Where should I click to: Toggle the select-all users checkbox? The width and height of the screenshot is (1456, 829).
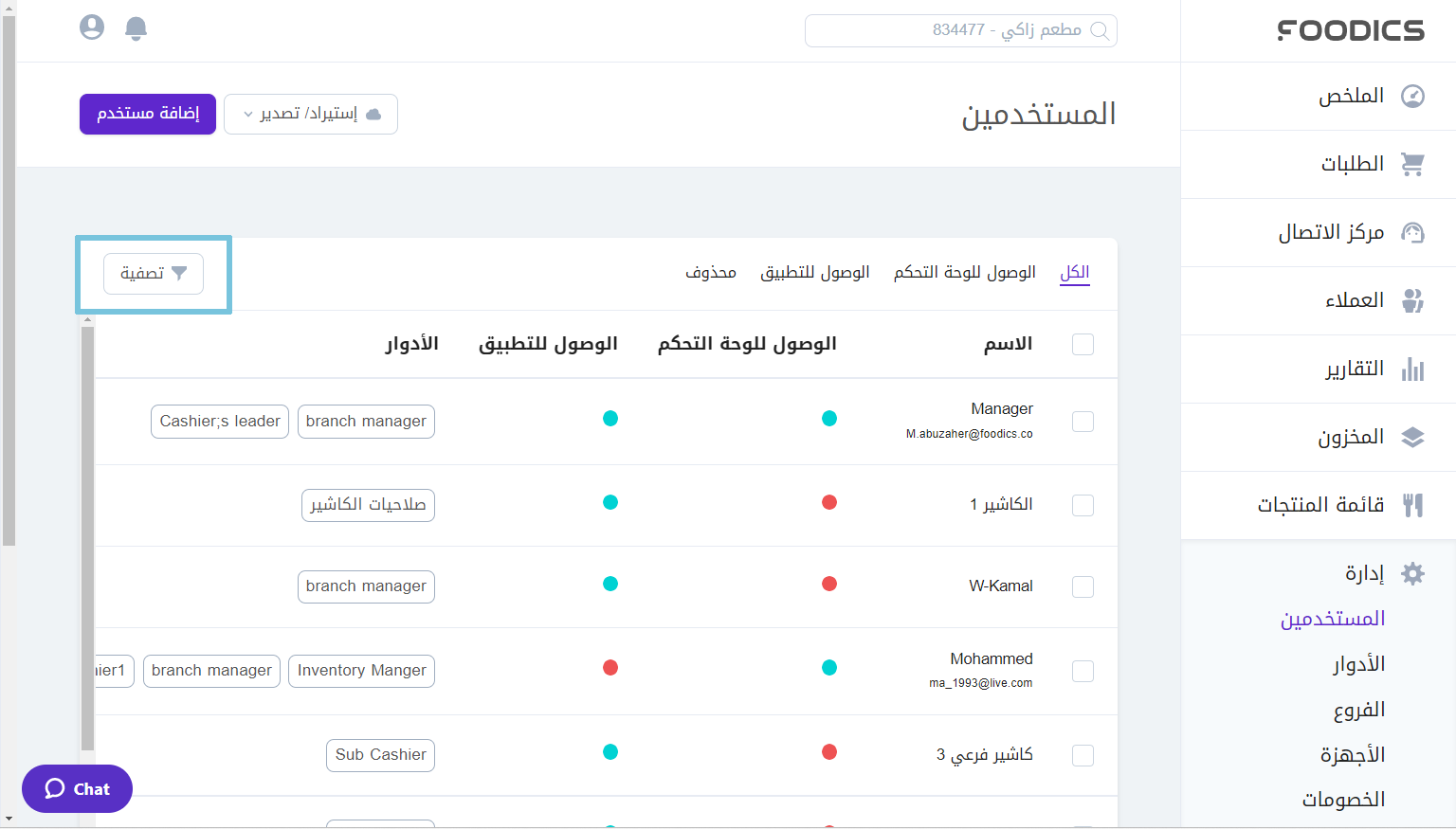coord(1083,345)
